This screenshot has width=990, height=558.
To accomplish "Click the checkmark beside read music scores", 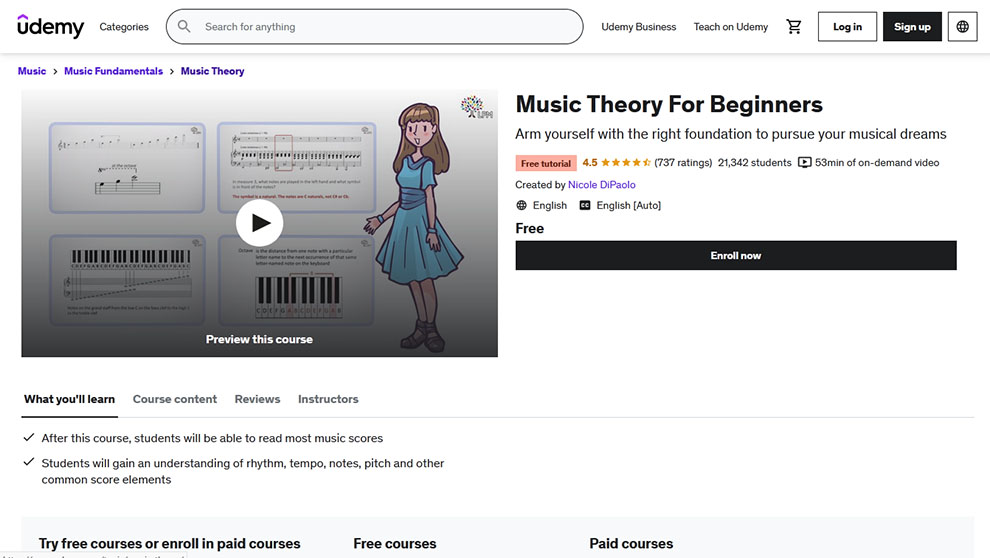I will pyautogui.click(x=28, y=437).
